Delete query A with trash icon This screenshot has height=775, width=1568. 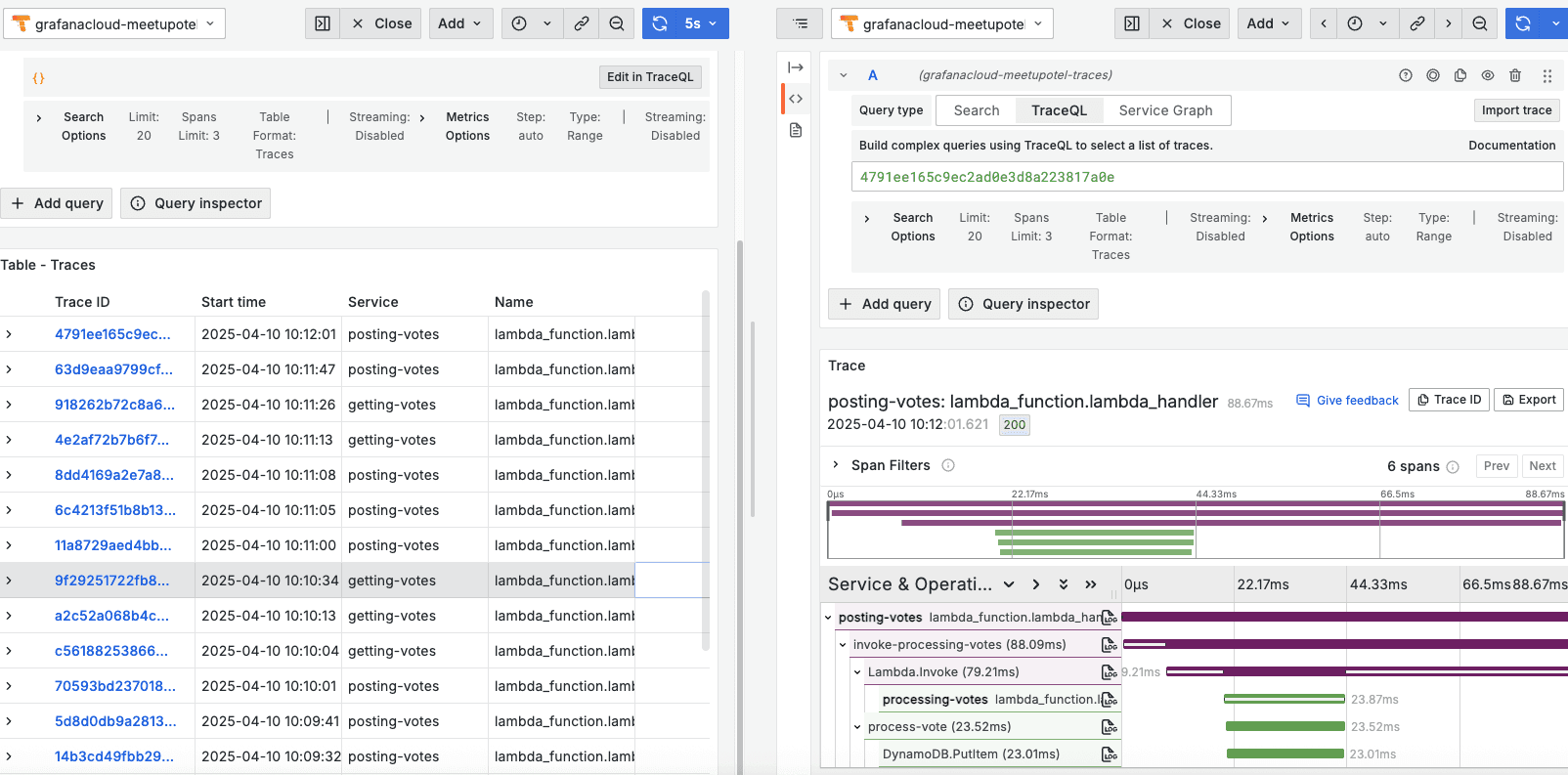(x=1515, y=75)
